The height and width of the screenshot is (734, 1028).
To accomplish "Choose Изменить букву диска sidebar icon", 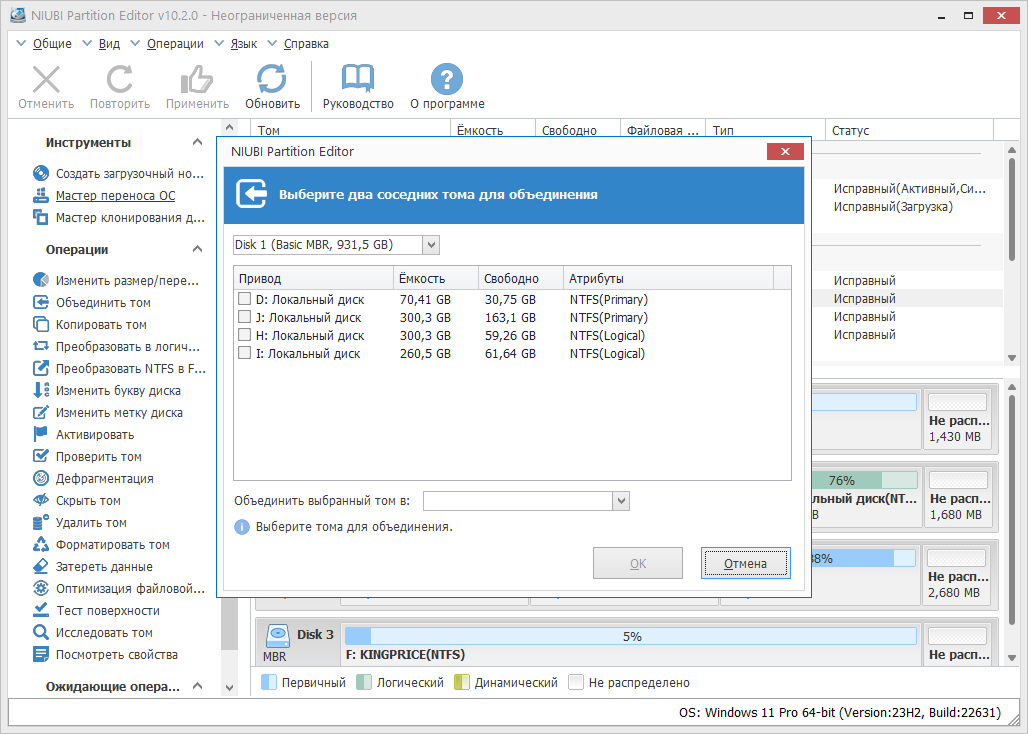I will tap(41, 390).
